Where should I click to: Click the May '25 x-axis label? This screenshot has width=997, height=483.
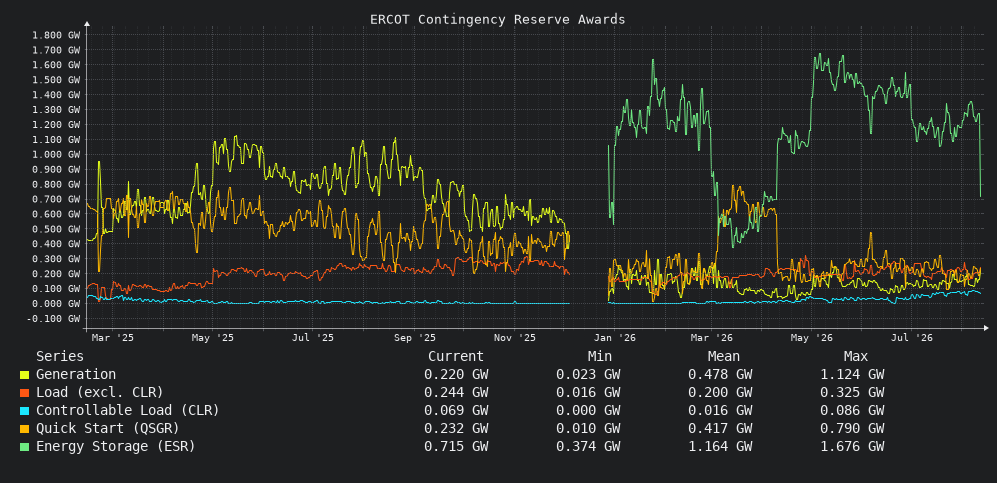(212, 338)
